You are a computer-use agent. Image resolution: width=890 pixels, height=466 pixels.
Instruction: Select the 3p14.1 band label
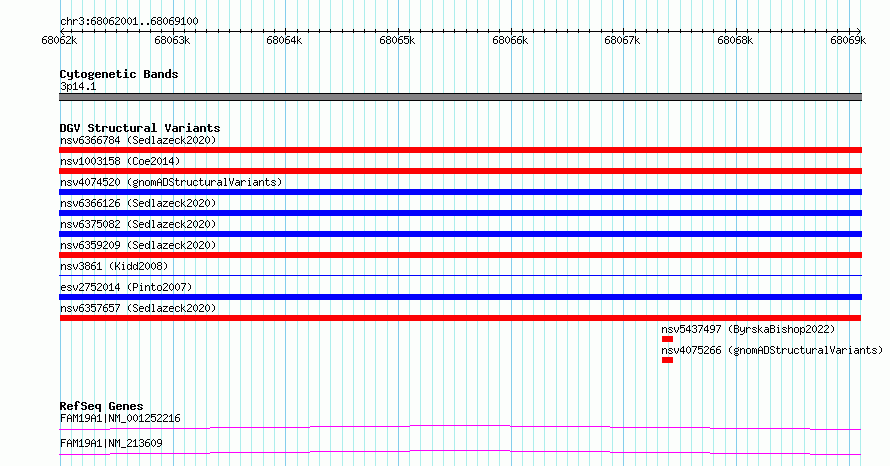coord(78,86)
